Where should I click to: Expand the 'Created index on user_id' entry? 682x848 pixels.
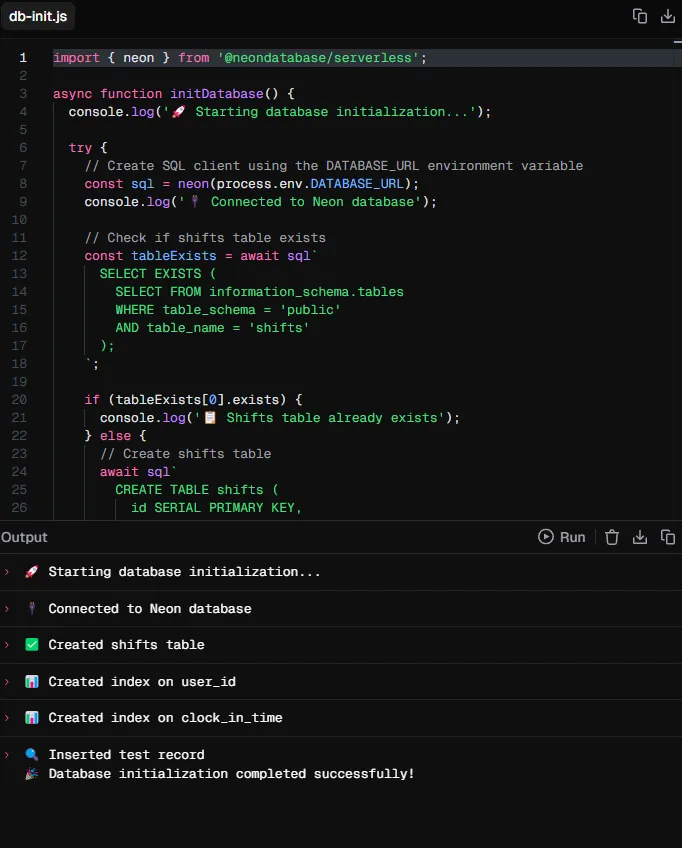pyautogui.click(x=7, y=681)
